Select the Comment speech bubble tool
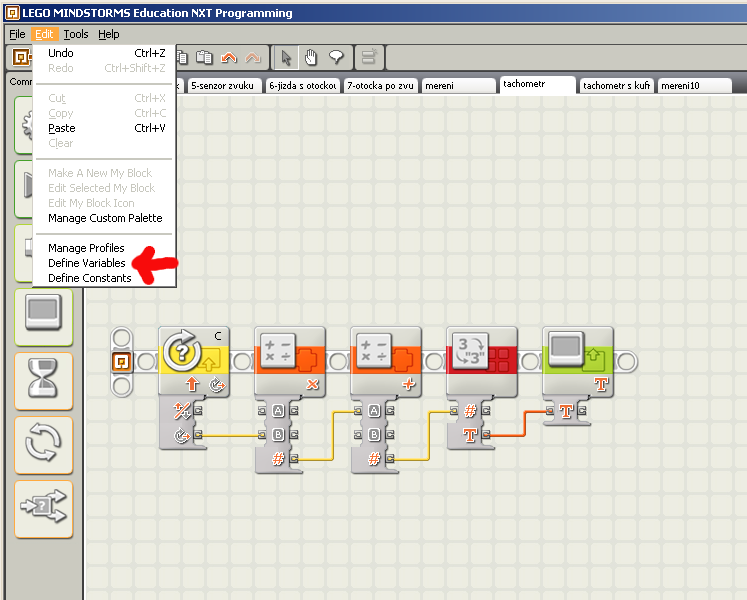This screenshot has width=747, height=600. click(336, 58)
